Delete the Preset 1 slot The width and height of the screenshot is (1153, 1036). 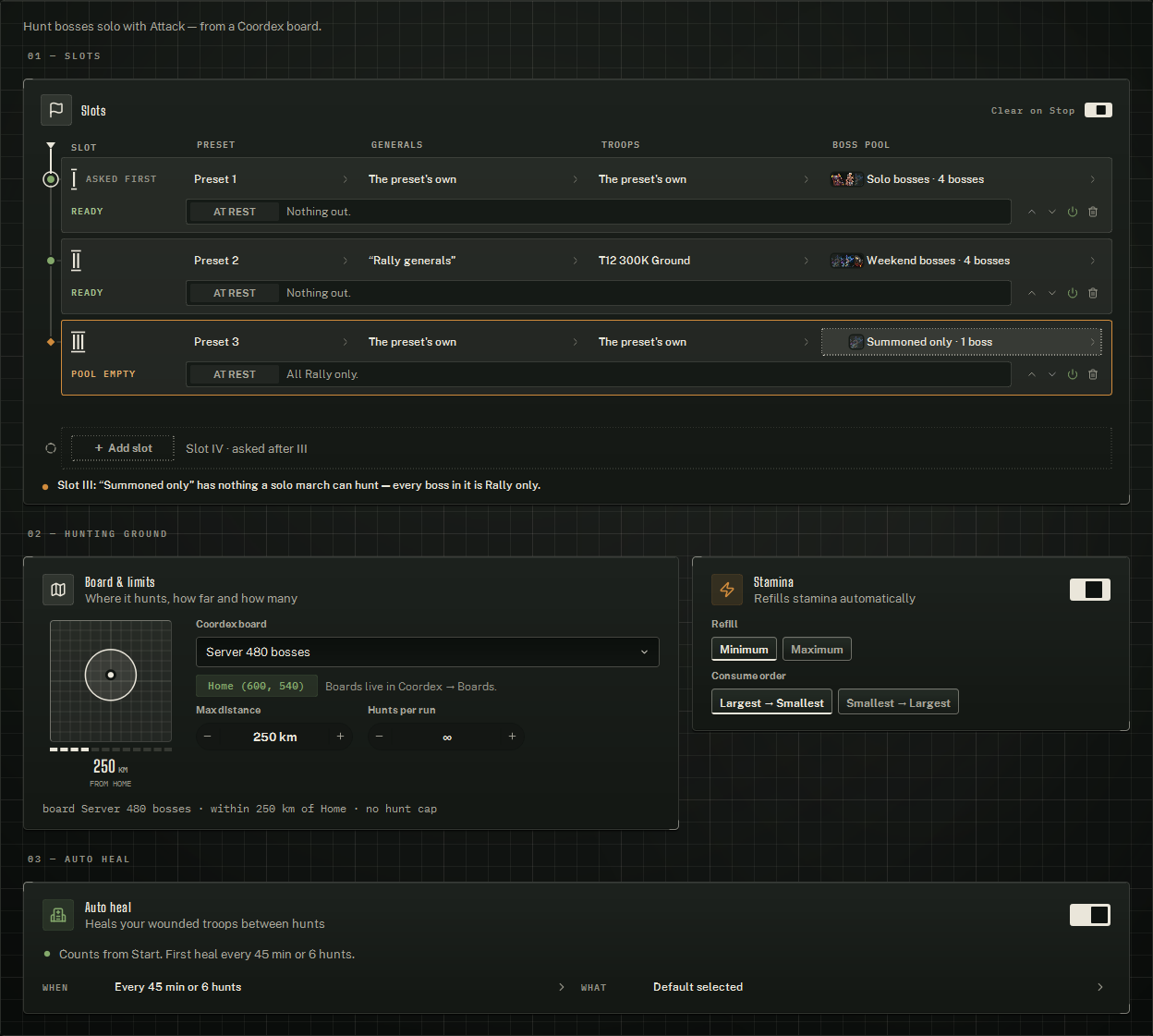1093,212
